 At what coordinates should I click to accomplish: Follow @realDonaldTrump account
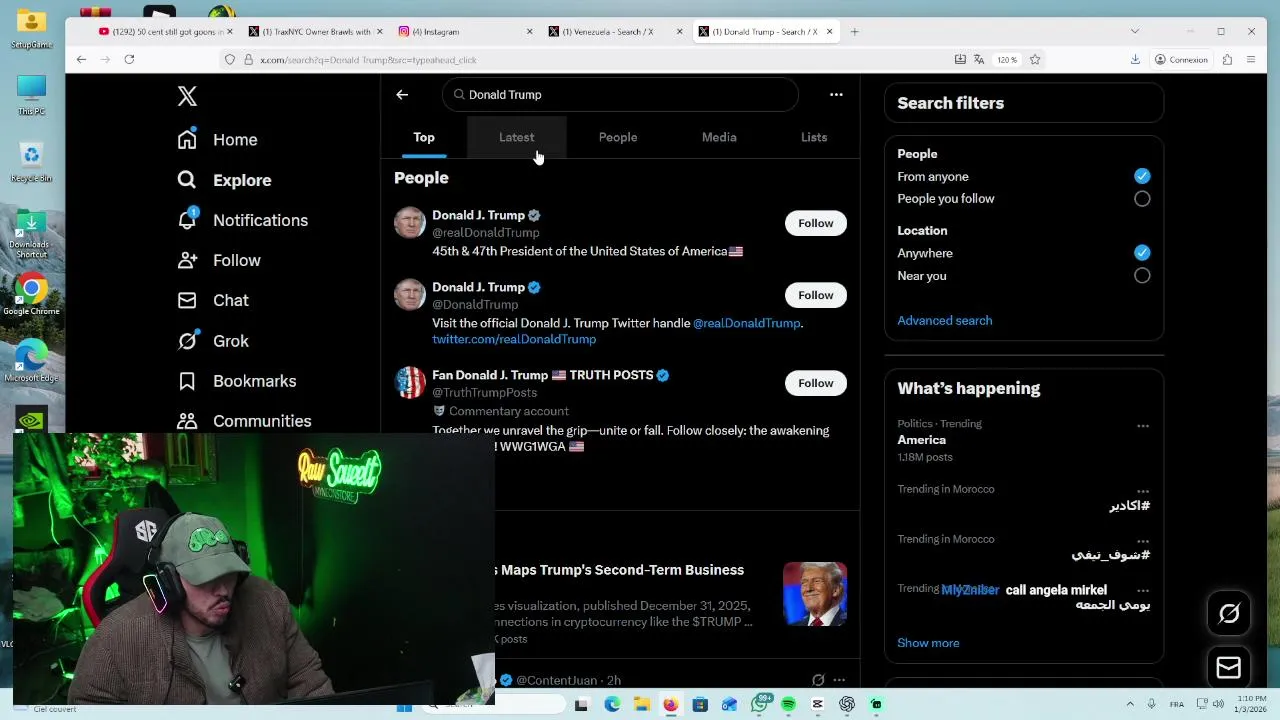(x=815, y=223)
